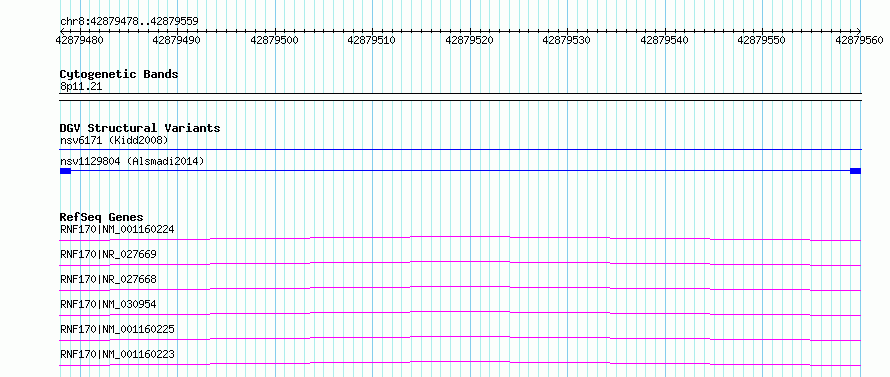Open variant nsv6171 (Kidd2008)
Image resolution: width=890 pixels, height=377 pixels.
coord(114,140)
